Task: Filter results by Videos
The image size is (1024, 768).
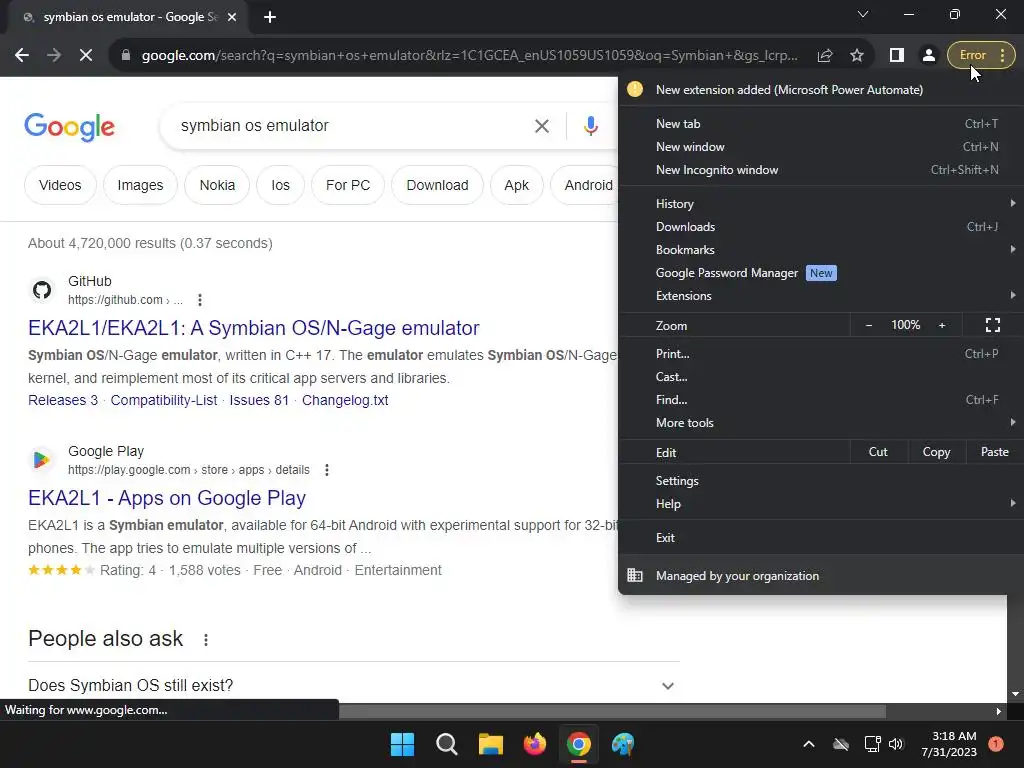Action: click(x=60, y=185)
